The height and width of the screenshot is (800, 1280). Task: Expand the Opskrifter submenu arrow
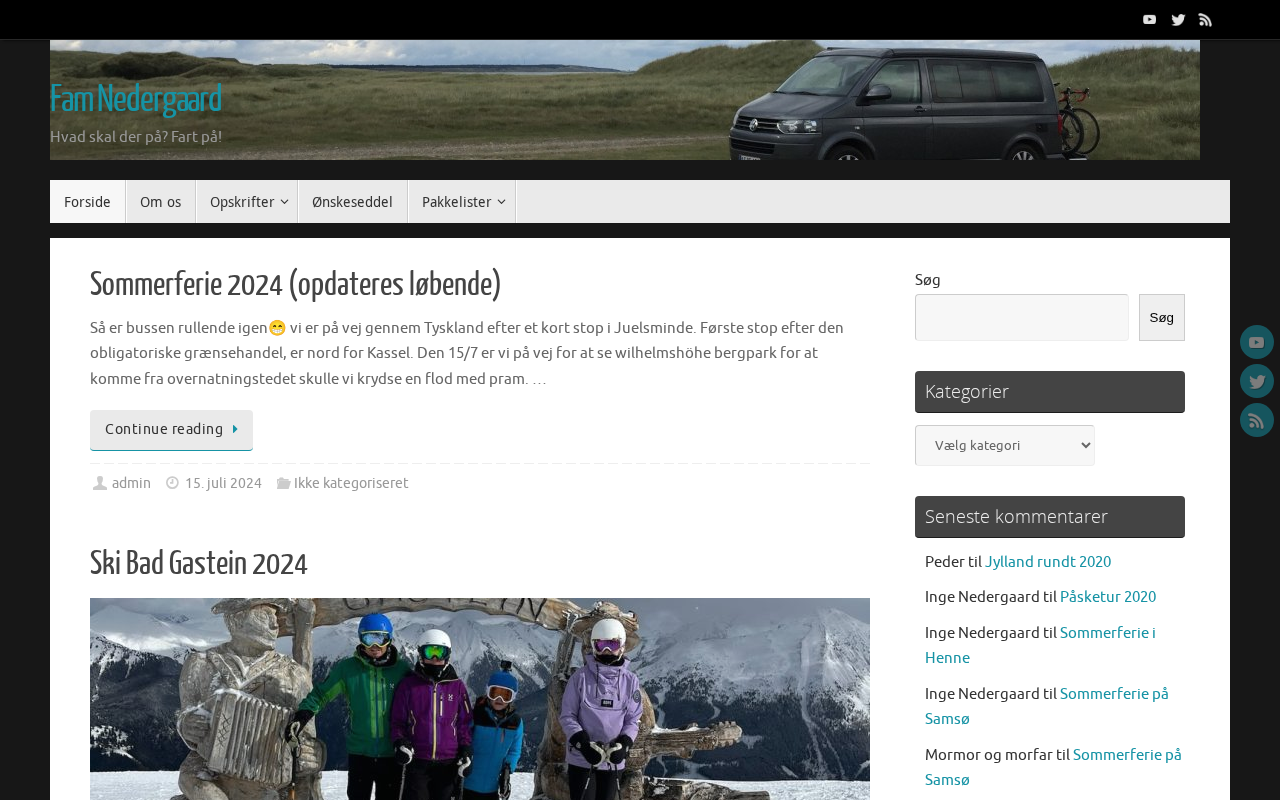(x=284, y=202)
